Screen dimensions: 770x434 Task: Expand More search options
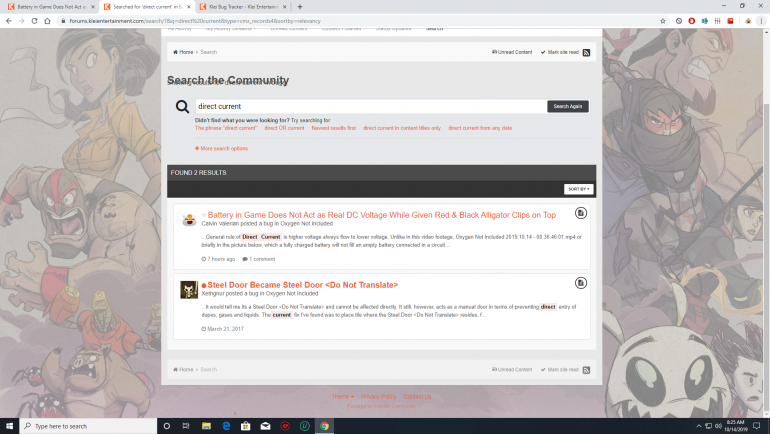221,148
